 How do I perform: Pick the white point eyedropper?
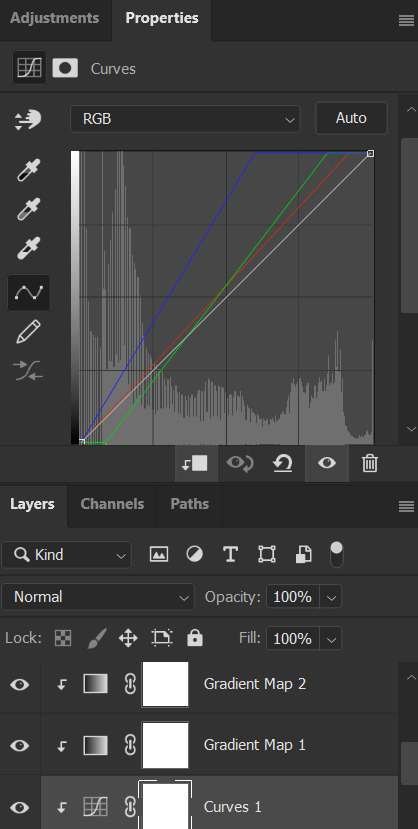click(28, 248)
